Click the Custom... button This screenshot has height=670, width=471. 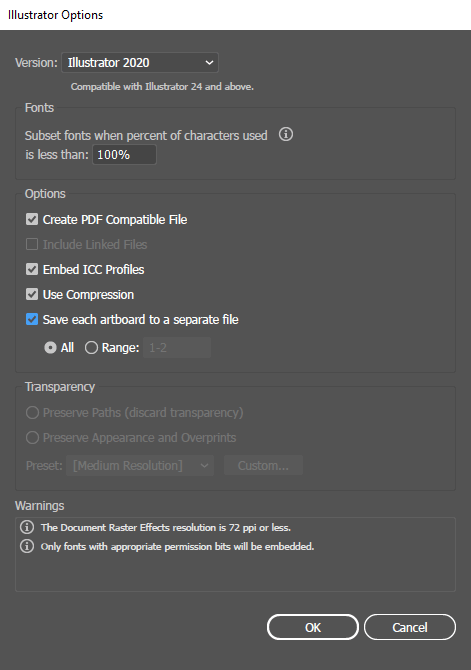pos(263,465)
